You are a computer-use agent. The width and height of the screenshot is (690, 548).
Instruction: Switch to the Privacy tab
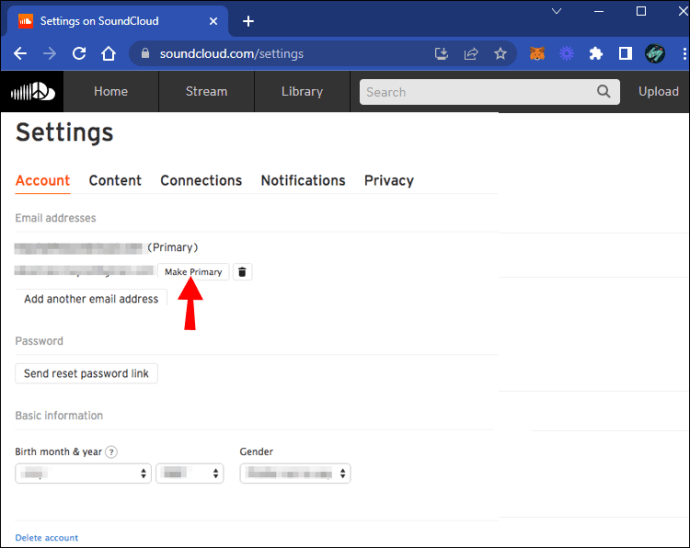coord(388,181)
